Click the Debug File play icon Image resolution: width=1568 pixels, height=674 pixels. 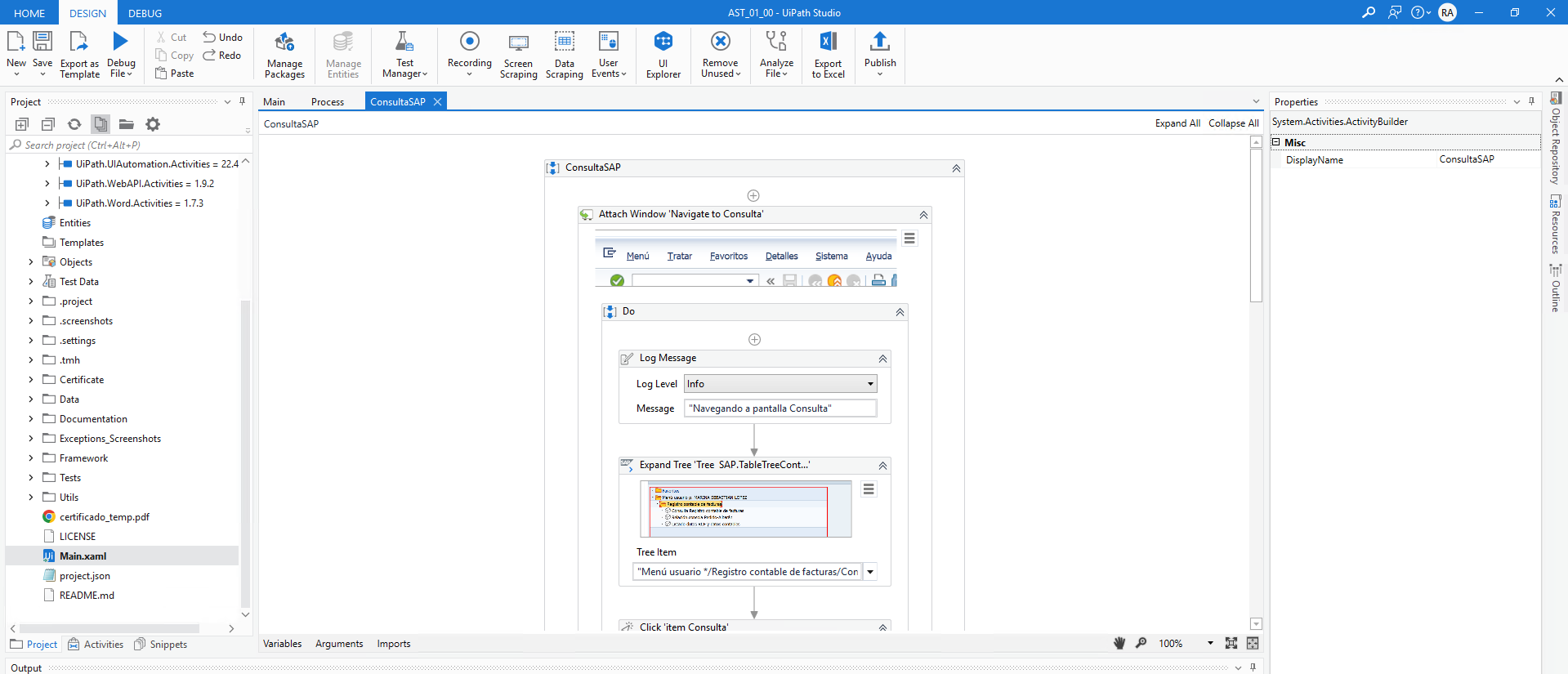pos(121,41)
